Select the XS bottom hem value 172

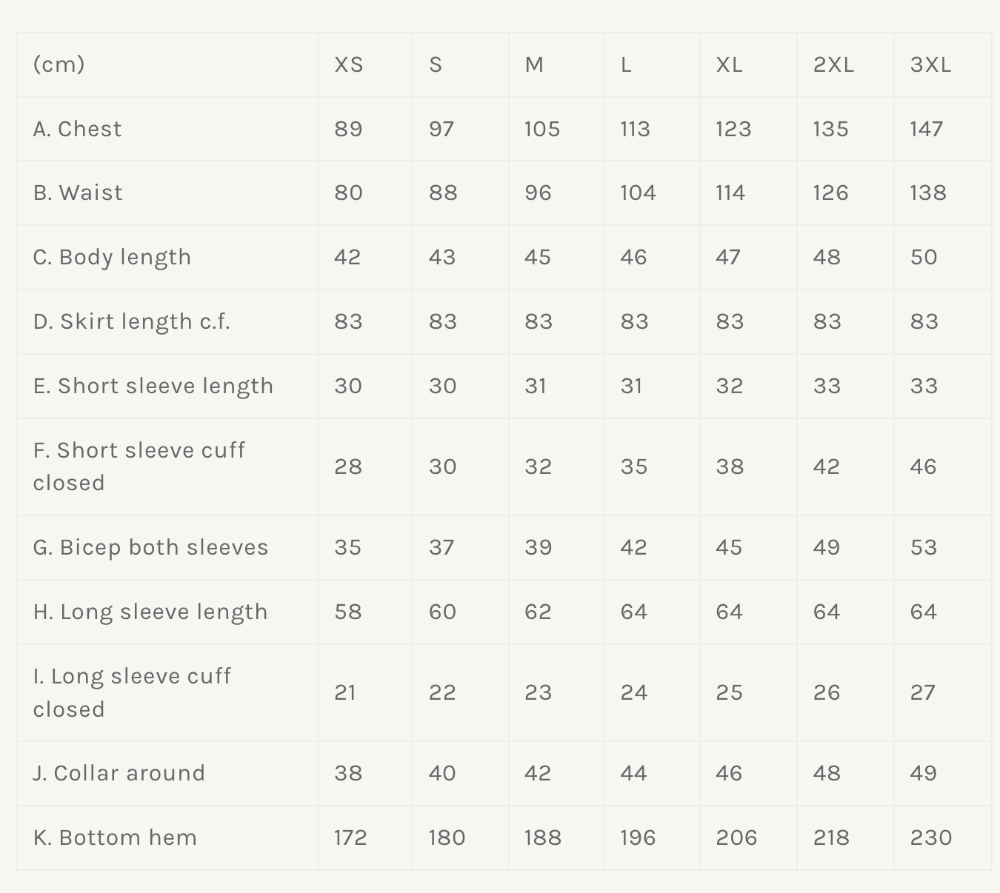(350, 838)
